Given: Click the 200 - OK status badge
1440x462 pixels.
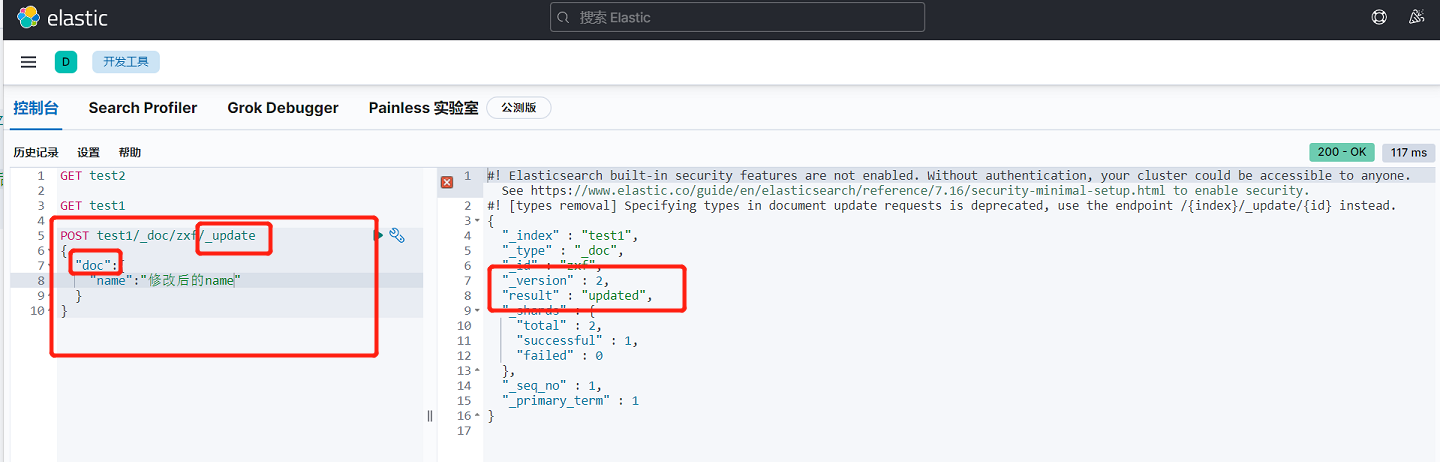Looking at the screenshot, I should 1342,152.
